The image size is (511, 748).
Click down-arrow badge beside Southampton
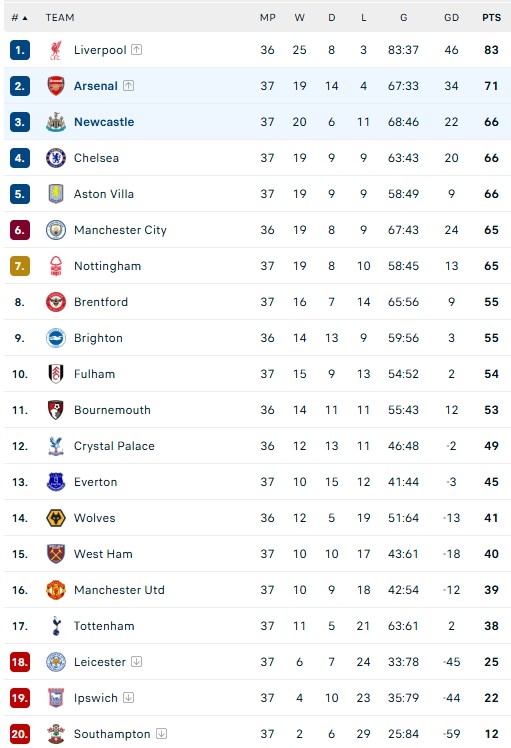(161, 734)
